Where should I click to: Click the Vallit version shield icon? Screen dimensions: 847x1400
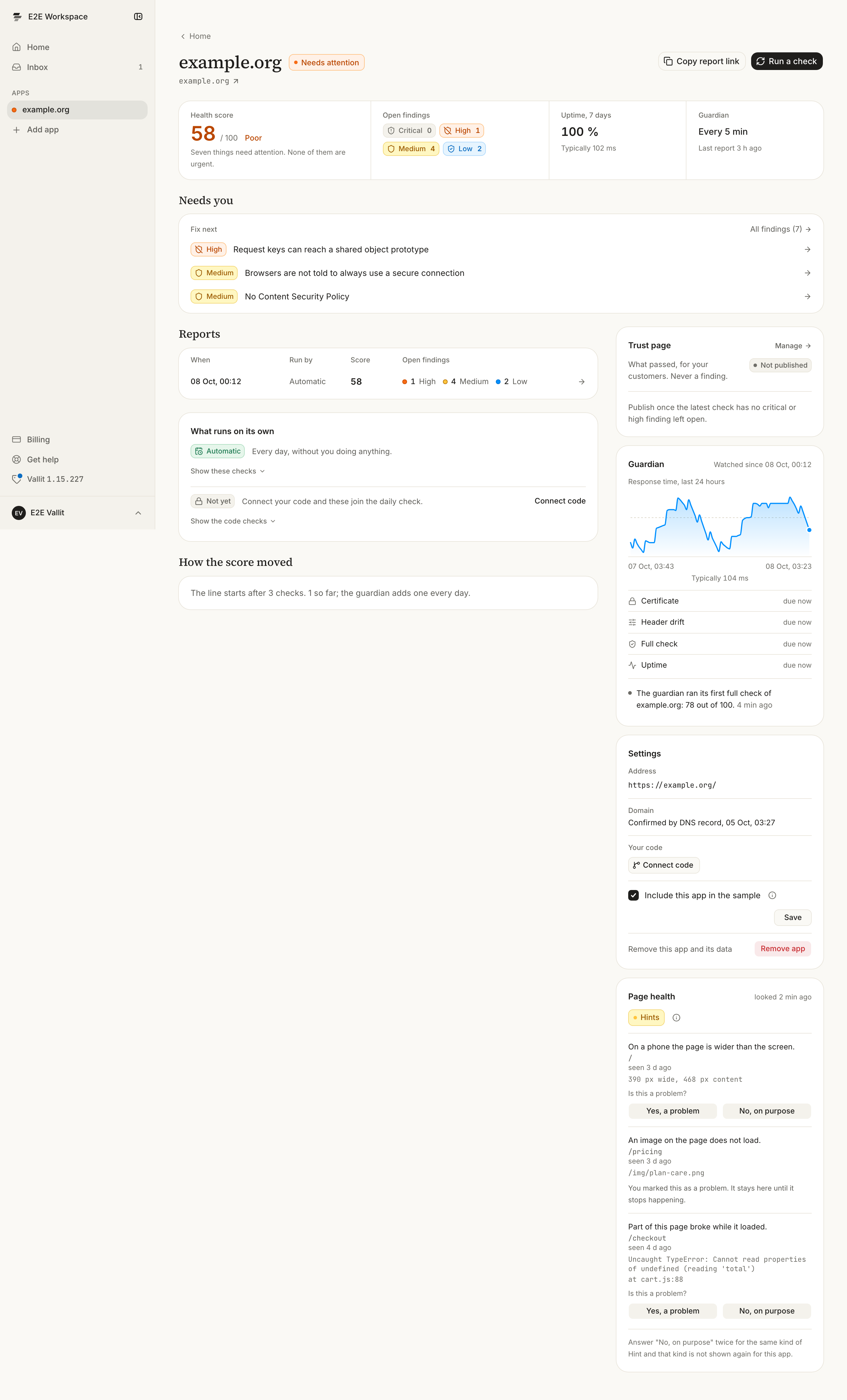click(x=16, y=479)
